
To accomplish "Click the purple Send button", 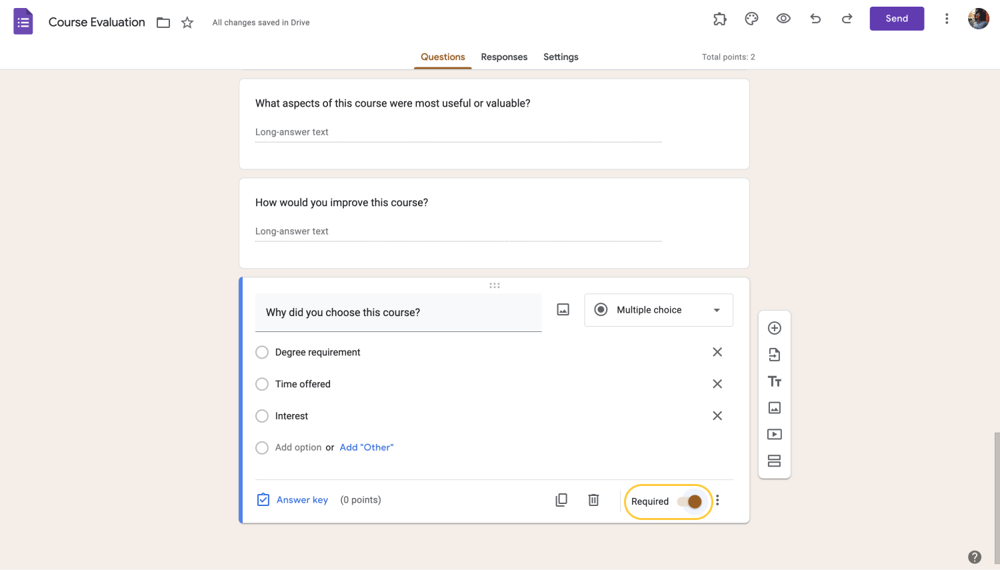I will pyautogui.click(x=896, y=19).
